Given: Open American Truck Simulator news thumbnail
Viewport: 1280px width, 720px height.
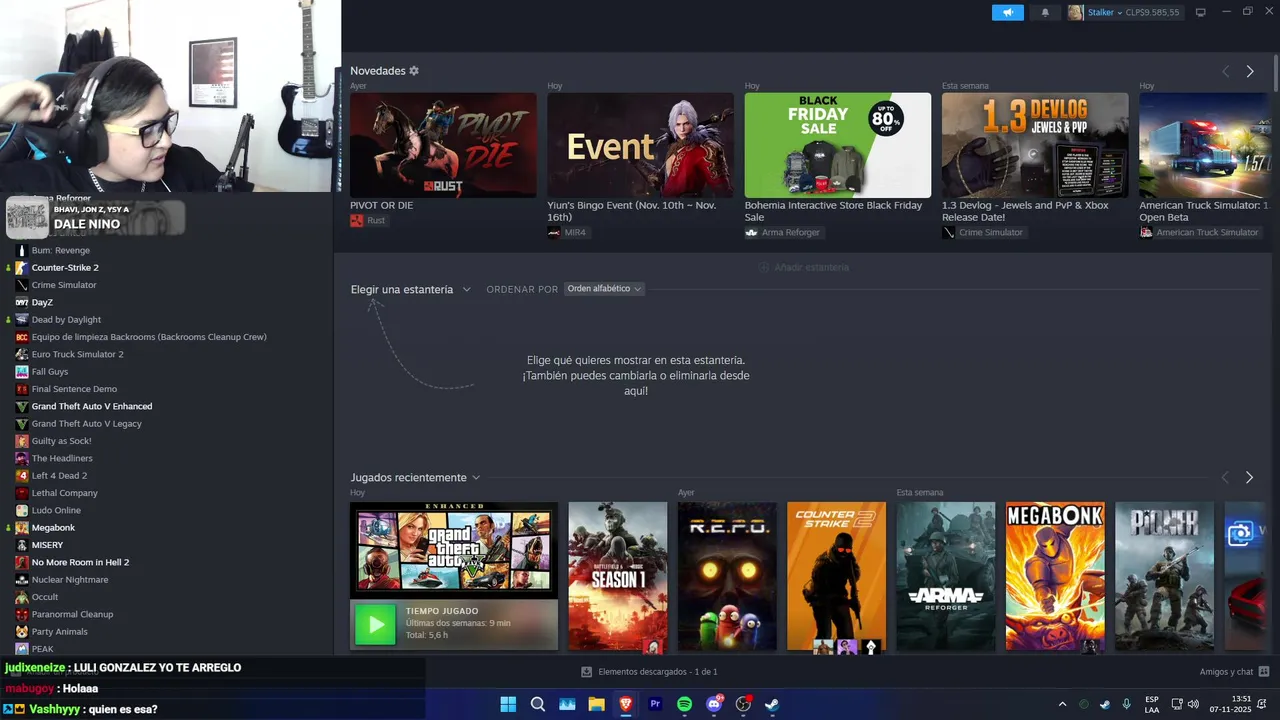Looking at the screenshot, I should point(1204,145).
